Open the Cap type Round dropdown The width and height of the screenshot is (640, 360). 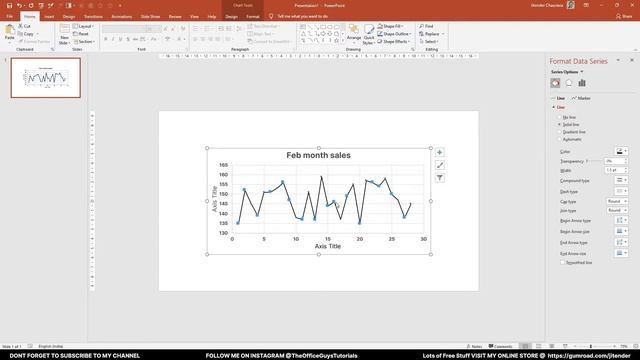(617, 202)
